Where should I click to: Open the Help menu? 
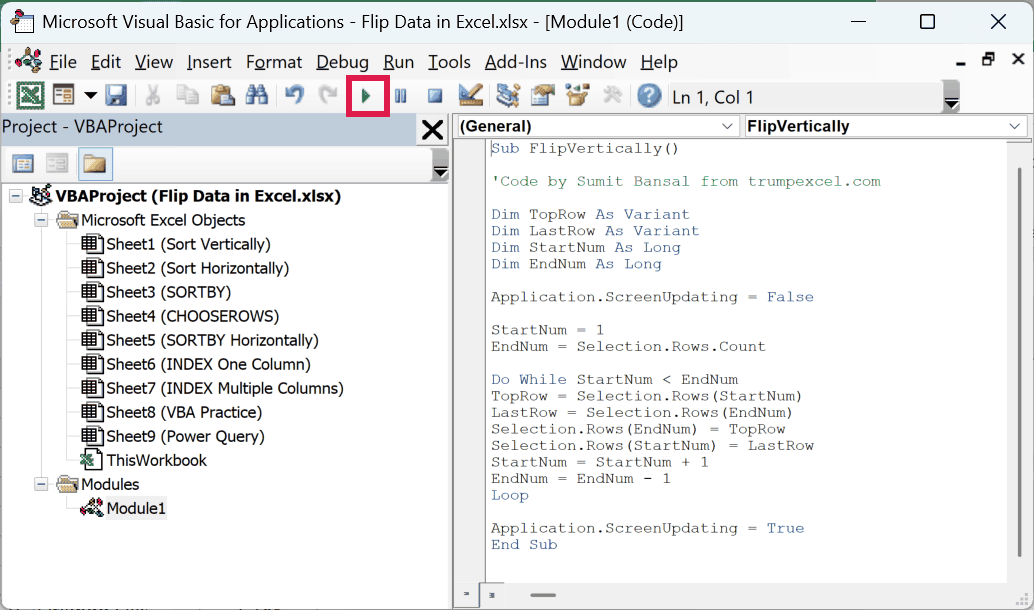tap(659, 62)
